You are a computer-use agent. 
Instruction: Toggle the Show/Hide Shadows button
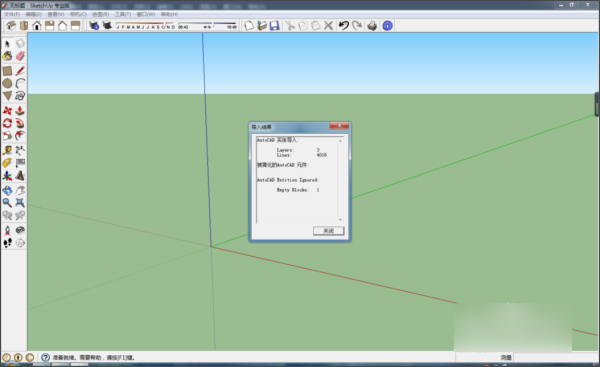[x=107, y=26]
